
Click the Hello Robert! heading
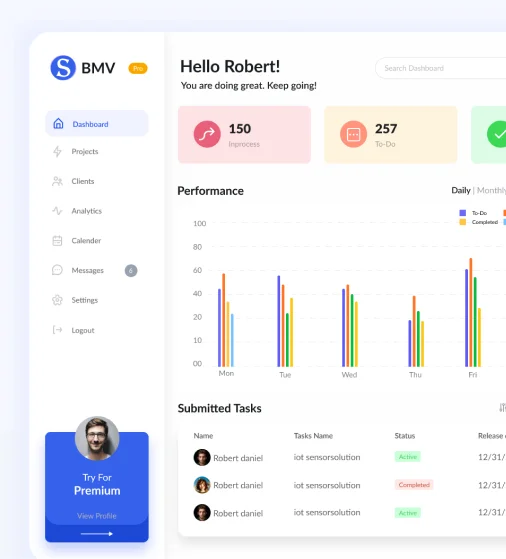[x=230, y=66]
